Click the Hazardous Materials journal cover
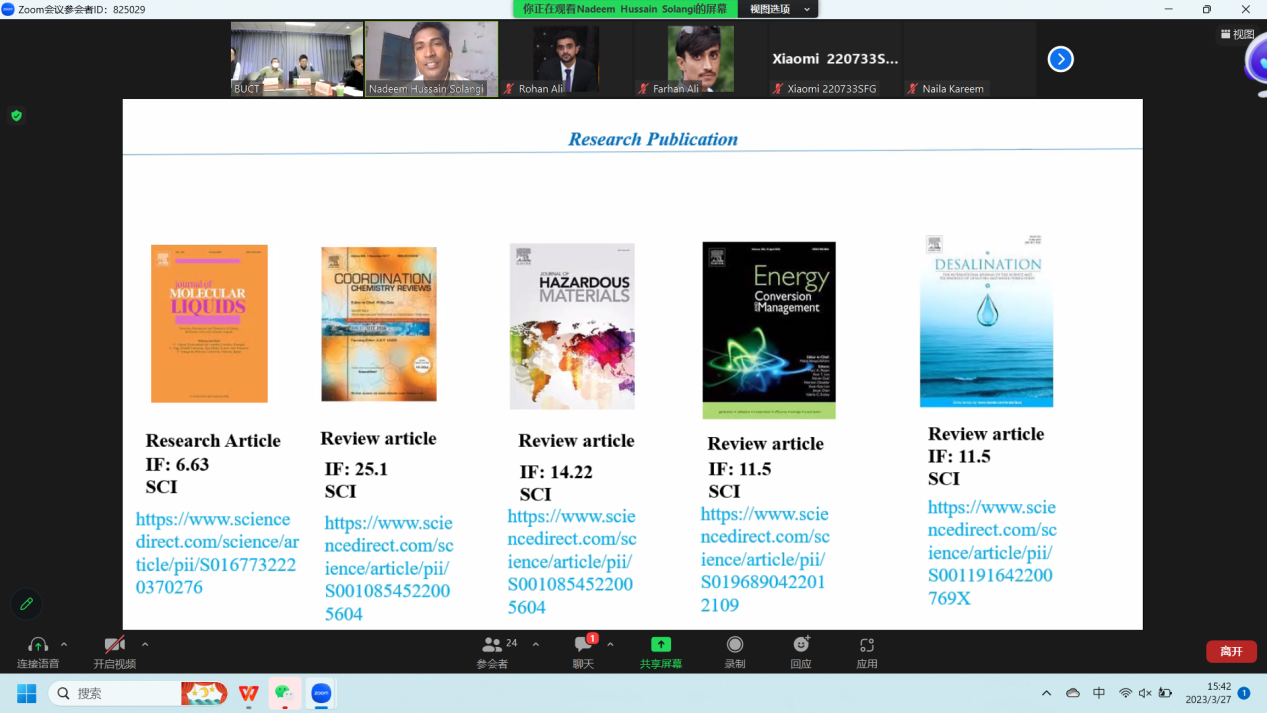Screen dimensions: 1267x713 [572, 326]
